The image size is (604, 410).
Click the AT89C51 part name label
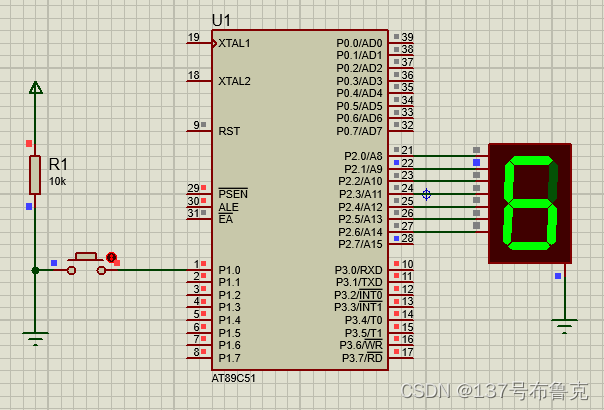(233, 378)
